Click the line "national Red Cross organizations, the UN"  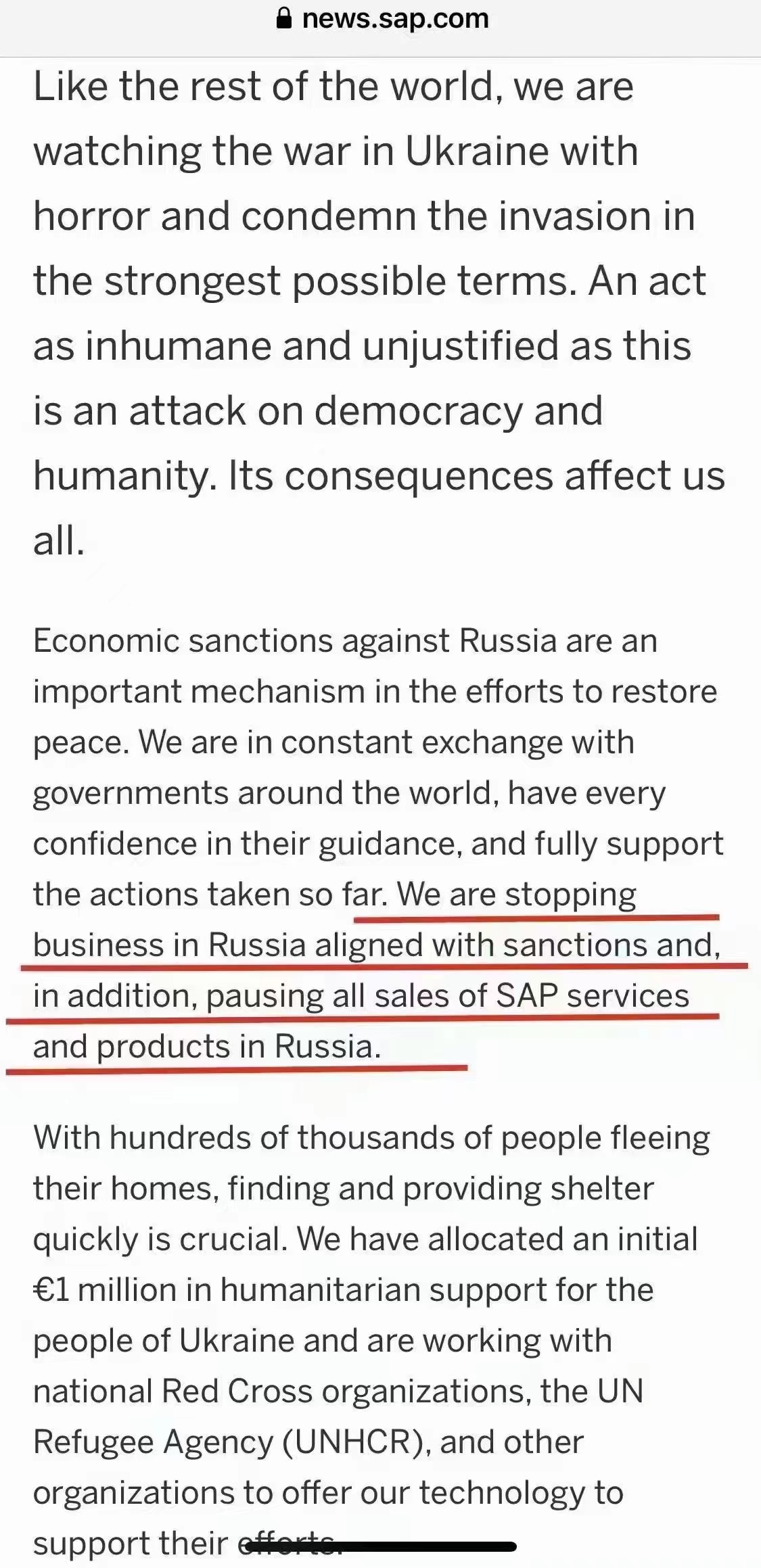click(338, 1391)
